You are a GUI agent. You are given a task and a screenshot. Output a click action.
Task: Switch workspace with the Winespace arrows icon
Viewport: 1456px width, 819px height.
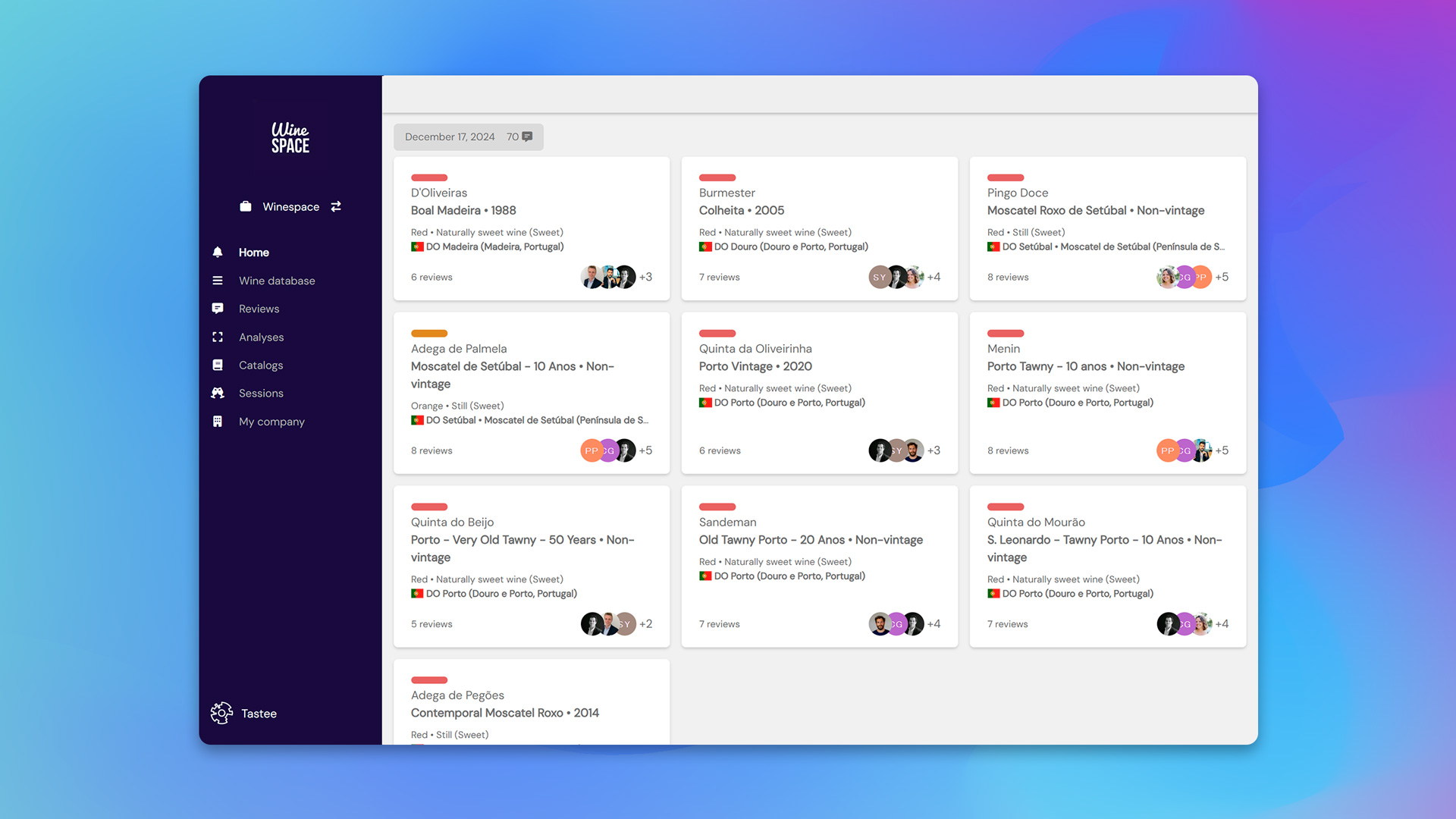[336, 206]
